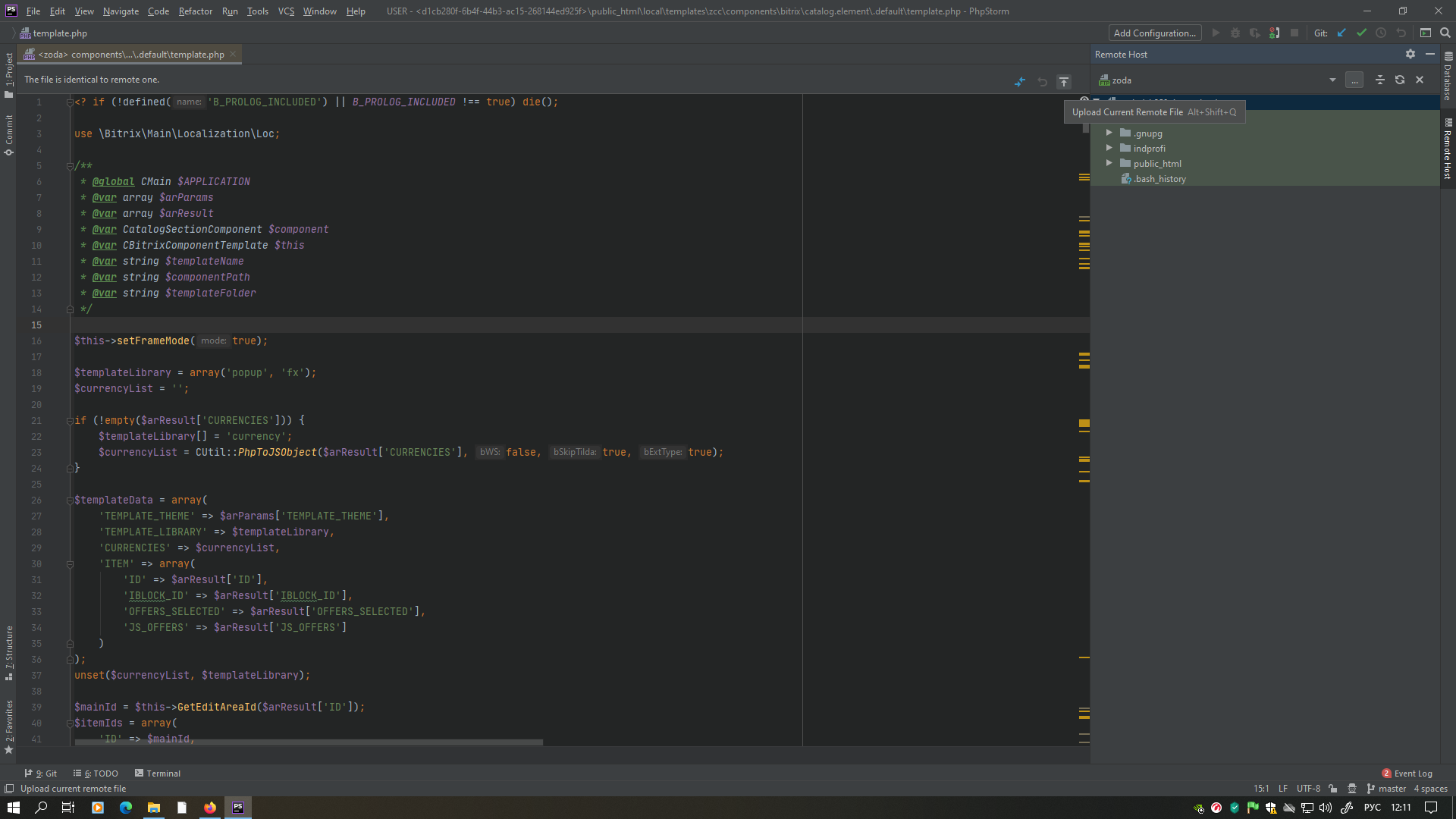This screenshot has width=1456, height=819.
Task: Open the TODO tool window tab
Action: coord(96,773)
